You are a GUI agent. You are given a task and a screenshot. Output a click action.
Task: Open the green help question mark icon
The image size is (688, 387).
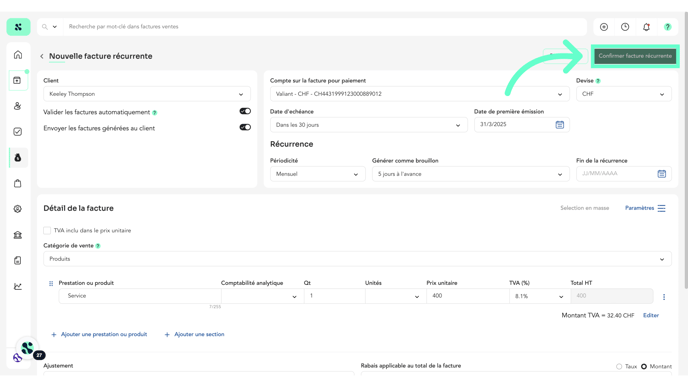[667, 27]
